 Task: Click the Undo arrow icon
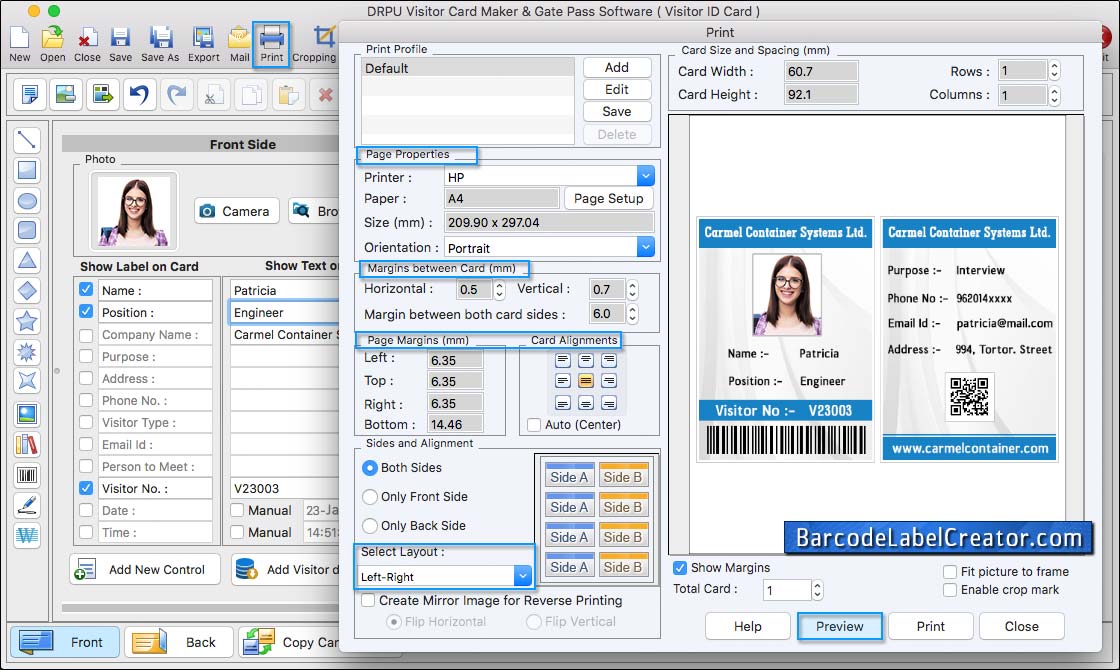click(x=139, y=94)
